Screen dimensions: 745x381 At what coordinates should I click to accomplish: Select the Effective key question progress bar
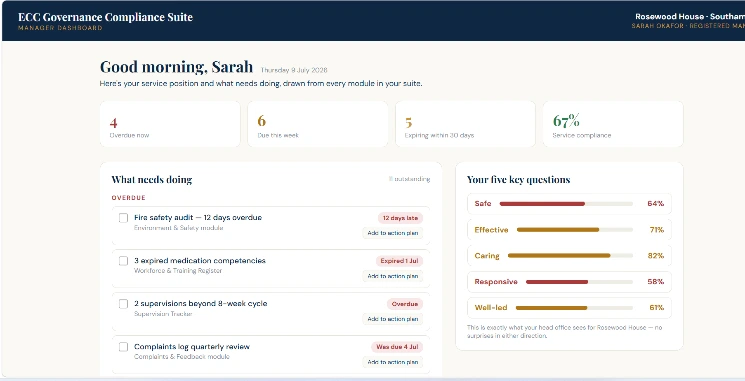pyautogui.click(x=574, y=230)
